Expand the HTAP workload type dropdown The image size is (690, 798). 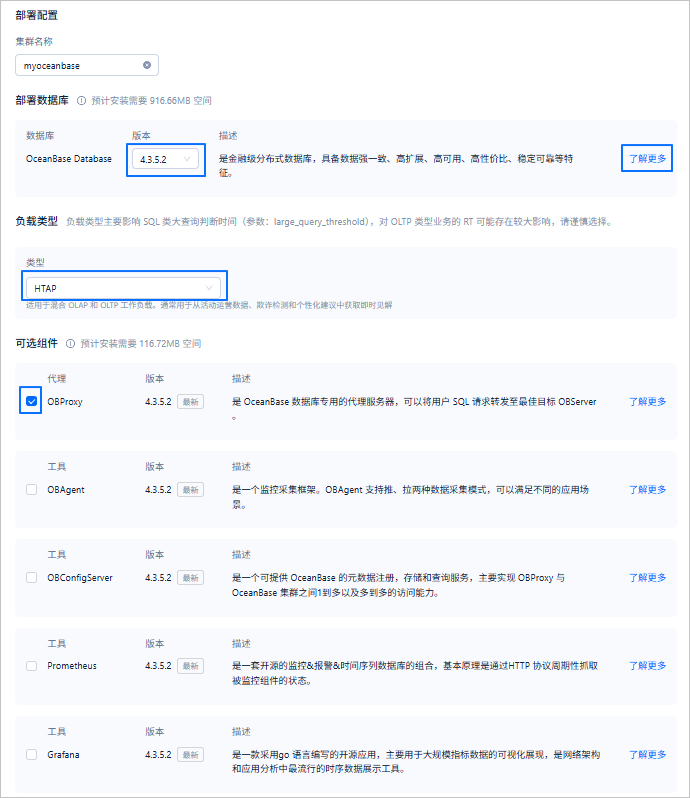(x=124, y=288)
